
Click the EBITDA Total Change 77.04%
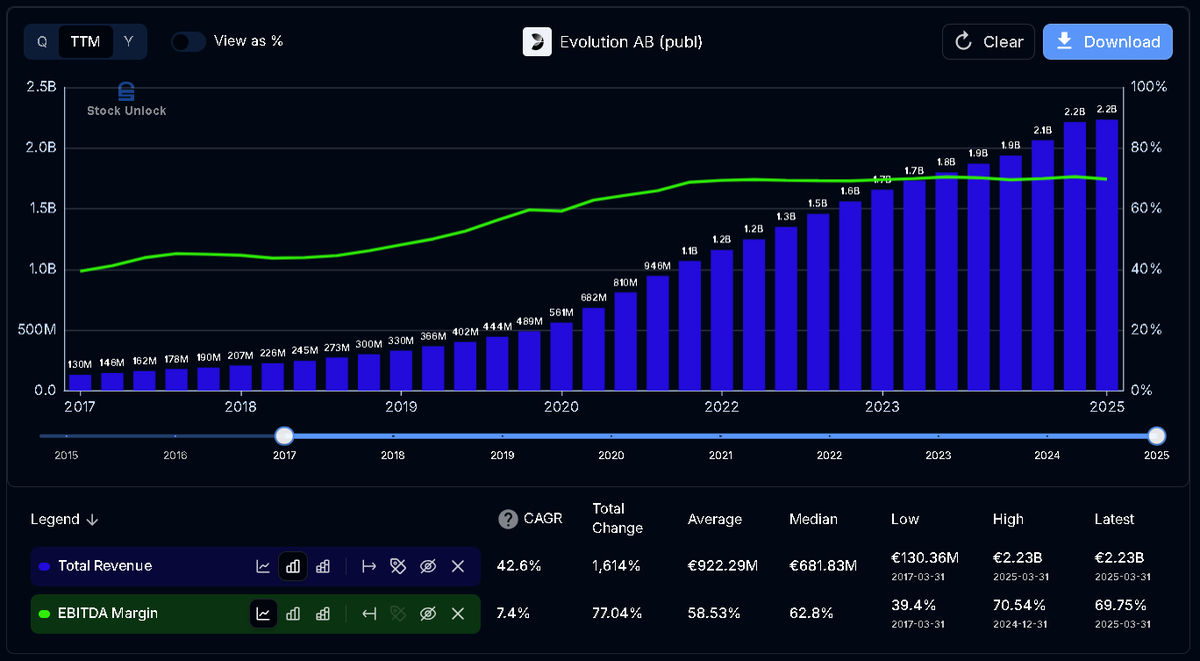[x=617, y=613]
